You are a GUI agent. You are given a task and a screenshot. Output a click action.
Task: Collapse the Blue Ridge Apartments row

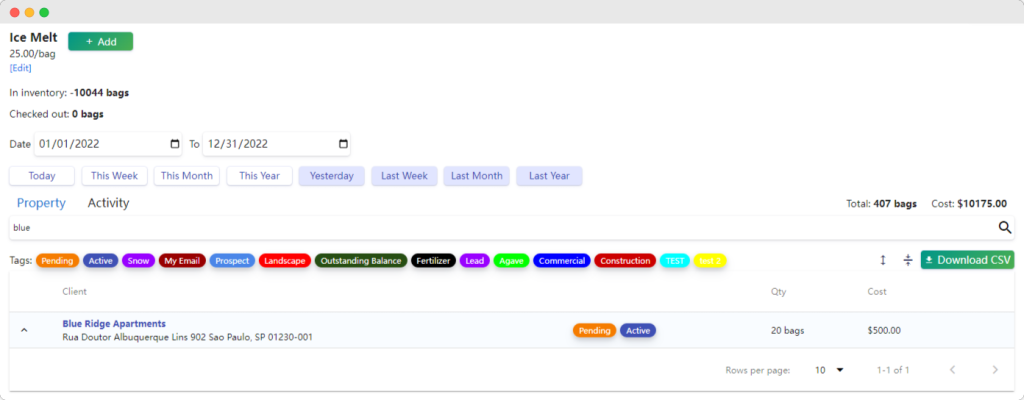tap(24, 331)
